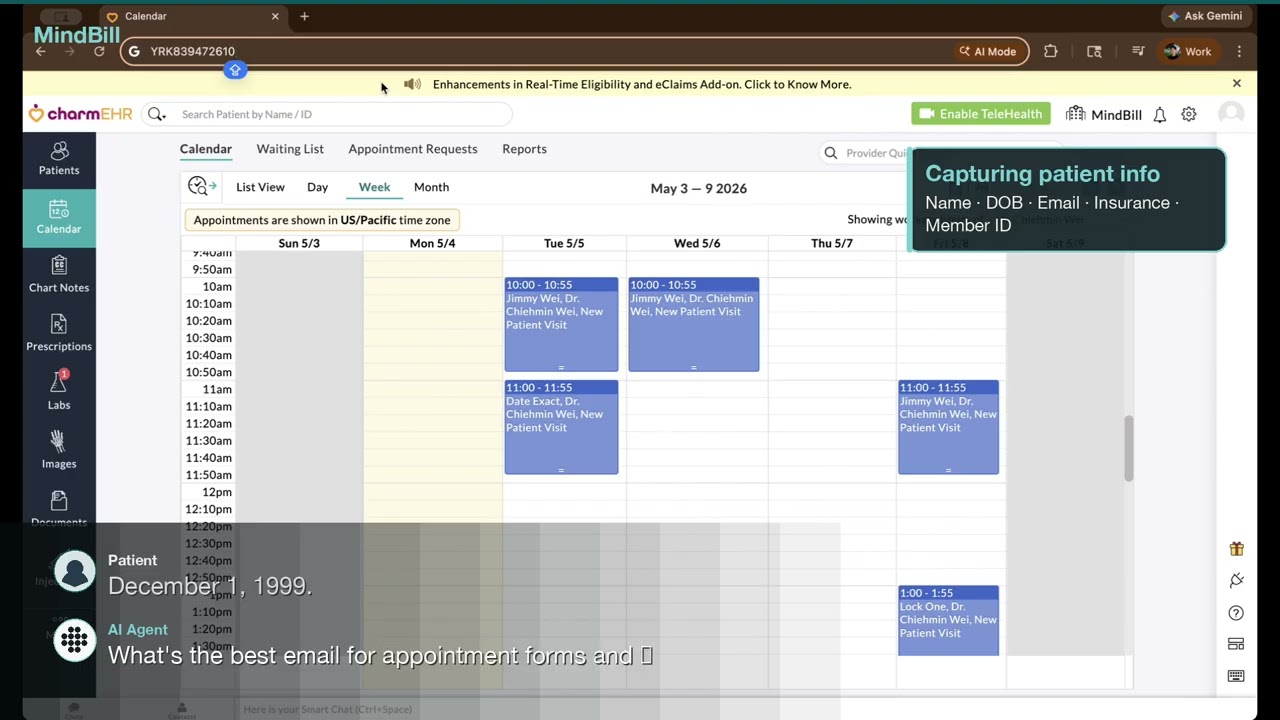1280x720 pixels.
Task: Open Wednesday 10:00 Jimmy Wei appointment
Action: click(693, 325)
